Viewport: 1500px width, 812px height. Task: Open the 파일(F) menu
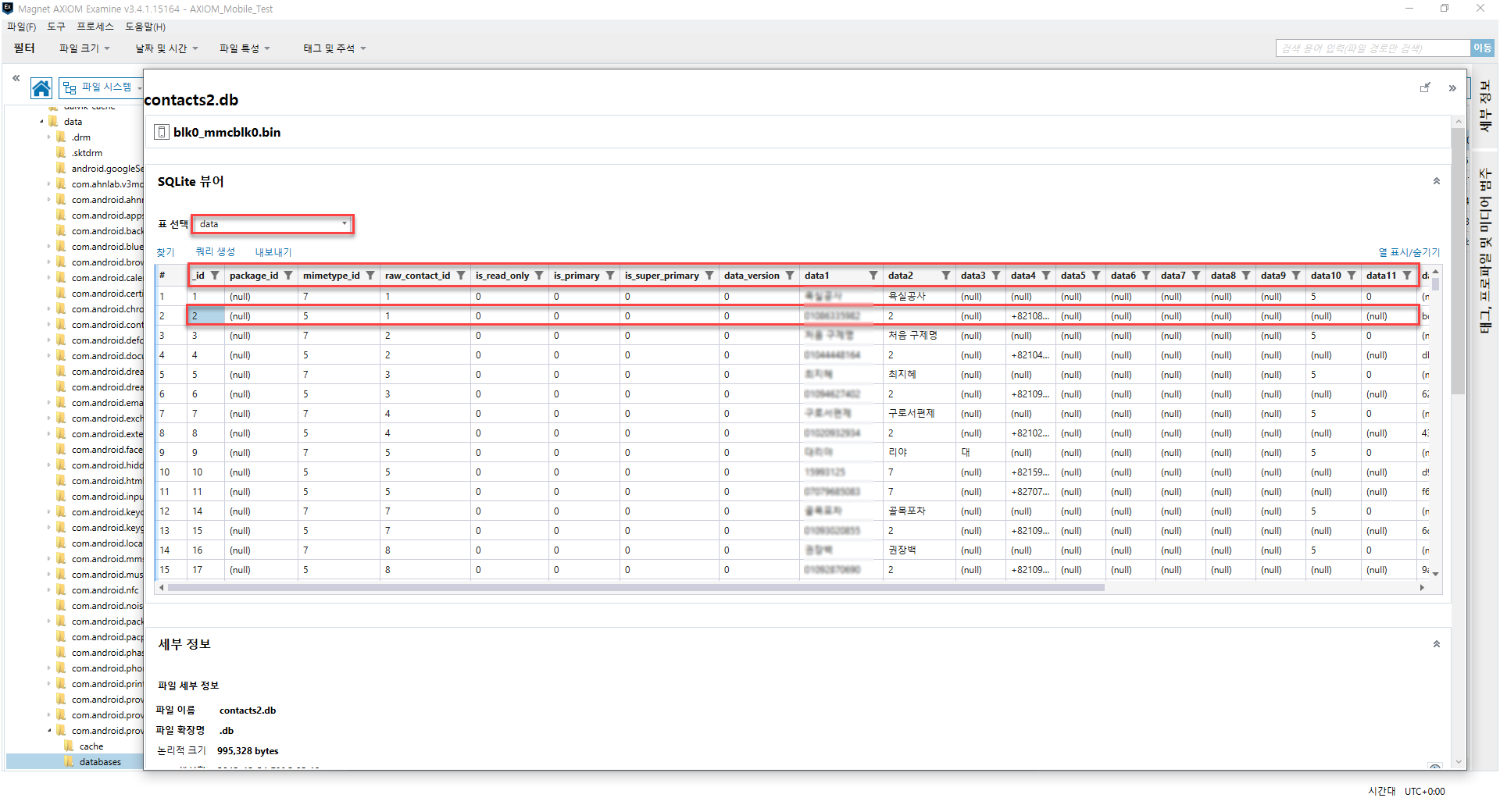(x=22, y=27)
